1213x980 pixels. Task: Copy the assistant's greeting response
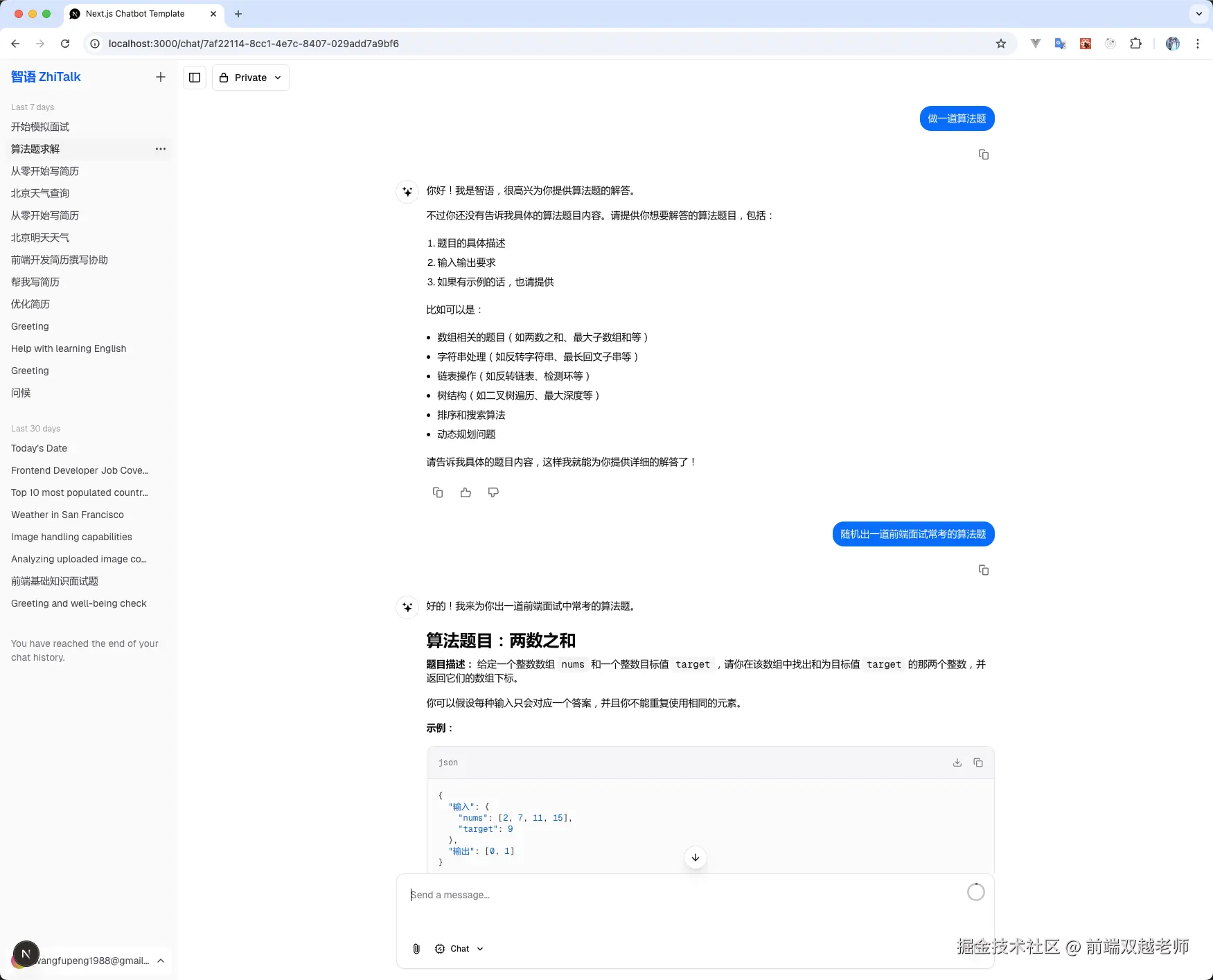(437, 492)
